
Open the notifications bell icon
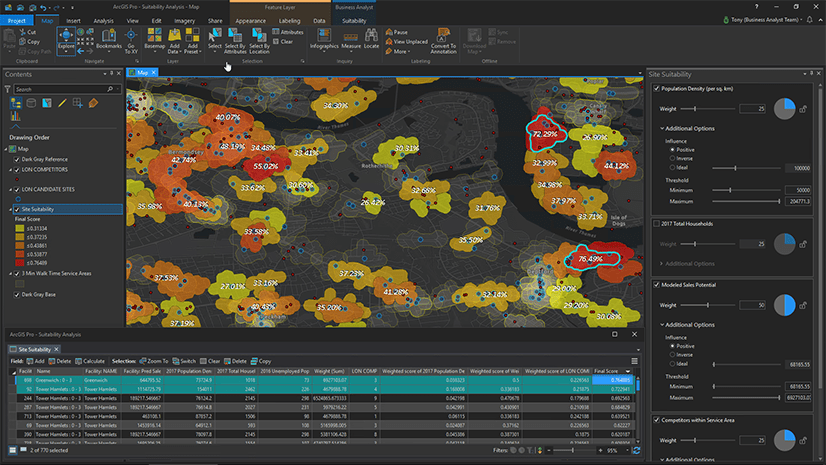click(810, 20)
